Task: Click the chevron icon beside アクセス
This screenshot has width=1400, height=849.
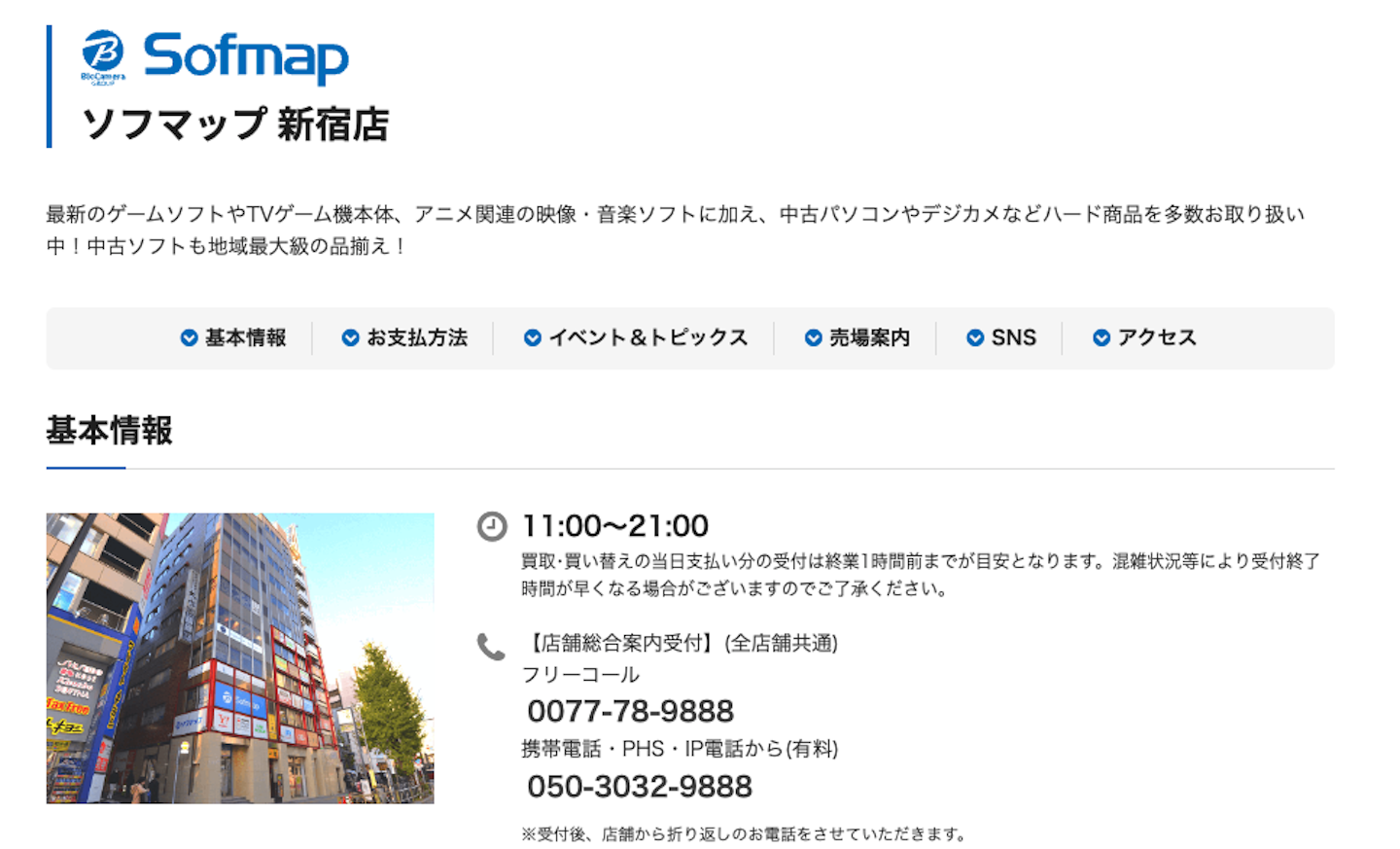Action: point(1100,337)
